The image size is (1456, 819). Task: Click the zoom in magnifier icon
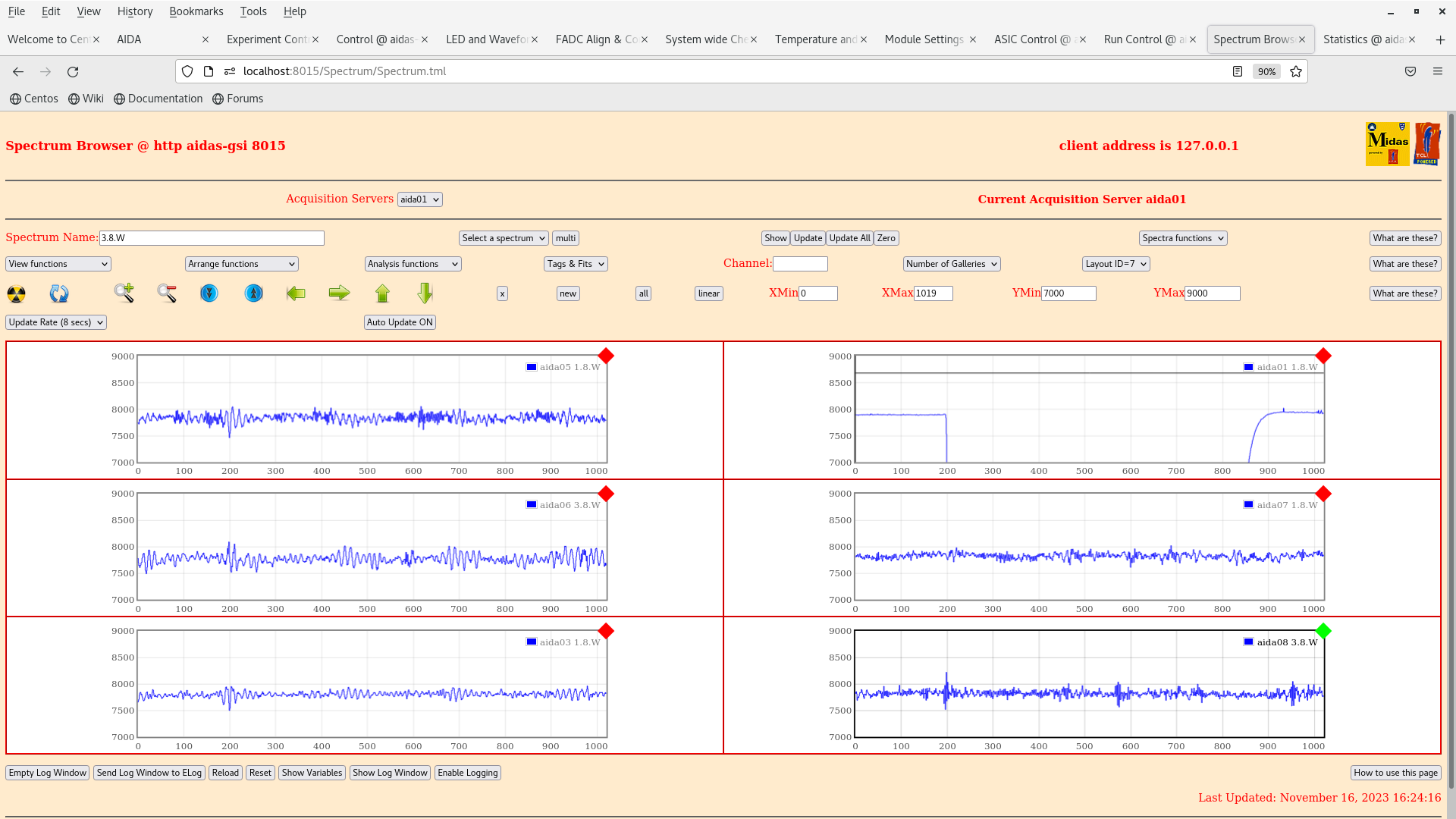(x=124, y=293)
